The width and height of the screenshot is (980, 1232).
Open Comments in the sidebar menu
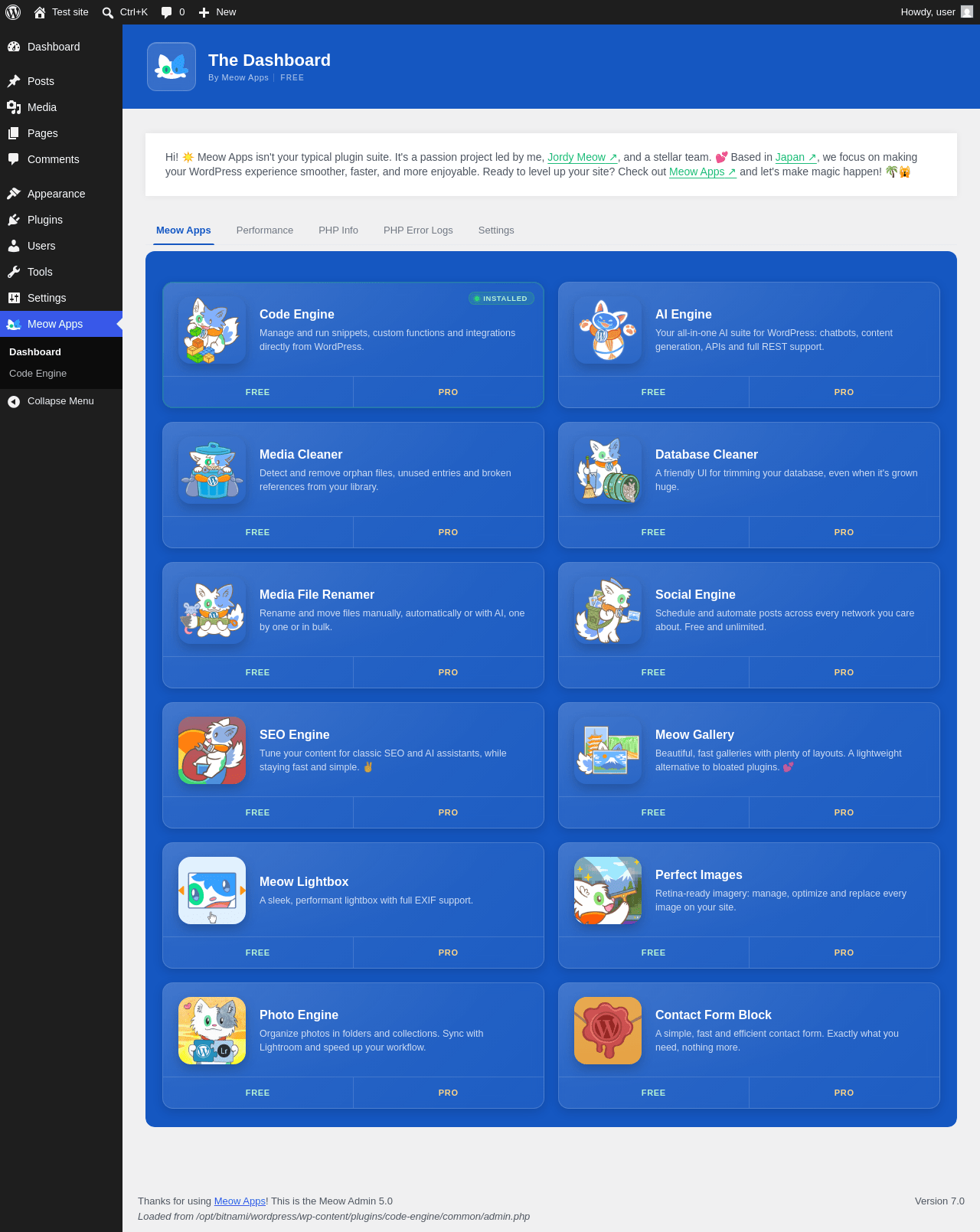point(61,159)
